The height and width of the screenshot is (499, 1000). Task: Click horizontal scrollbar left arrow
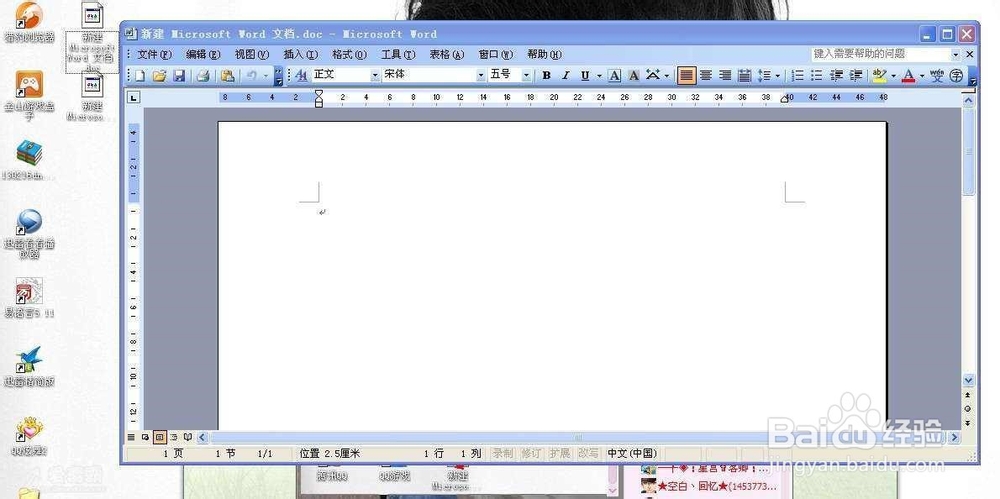pos(202,437)
